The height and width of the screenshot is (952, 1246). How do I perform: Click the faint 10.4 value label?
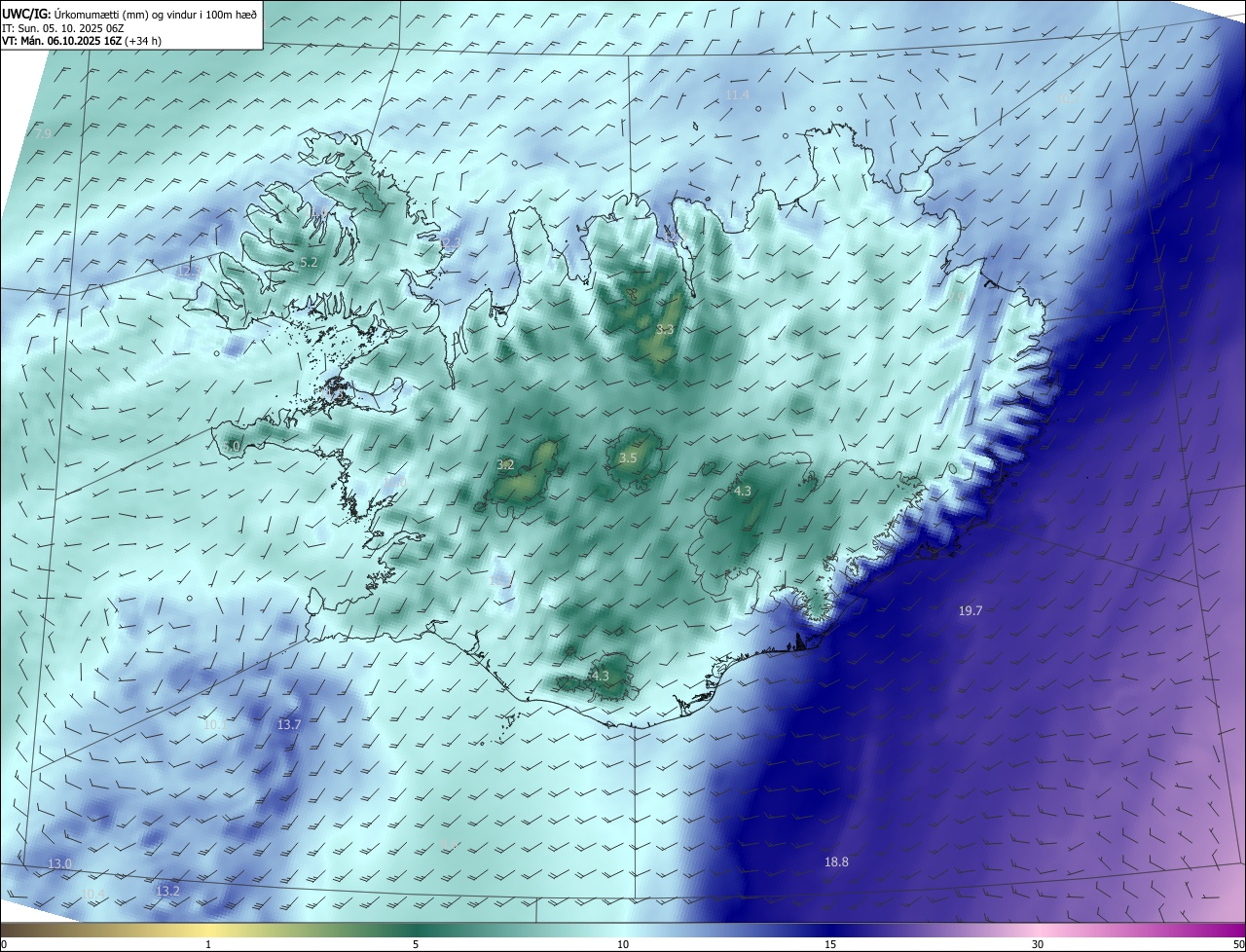click(92, 894)
